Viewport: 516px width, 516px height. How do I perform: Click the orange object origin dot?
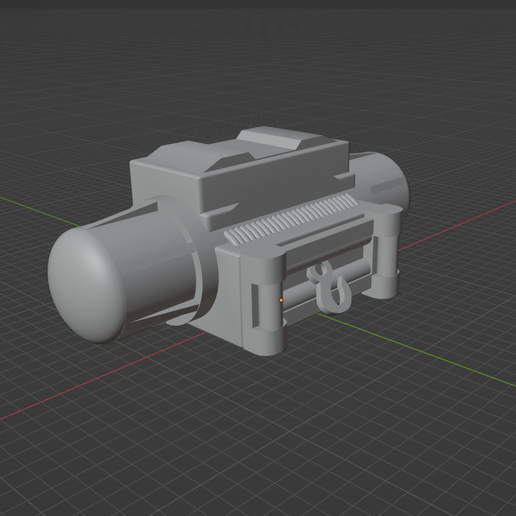pyautogui.click(x=281, y=300)
